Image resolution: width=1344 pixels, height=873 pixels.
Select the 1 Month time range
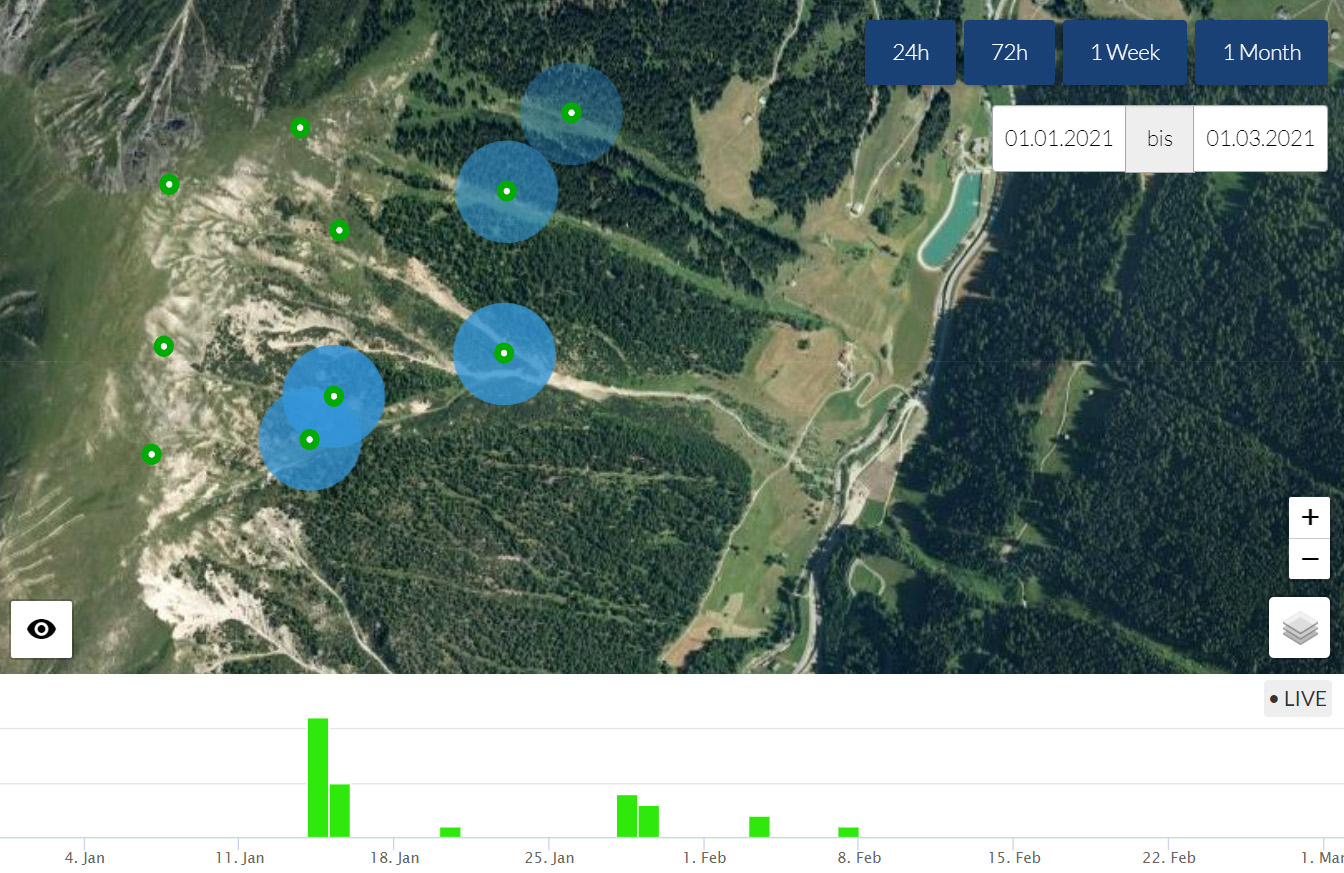[x=1262, y=52]
